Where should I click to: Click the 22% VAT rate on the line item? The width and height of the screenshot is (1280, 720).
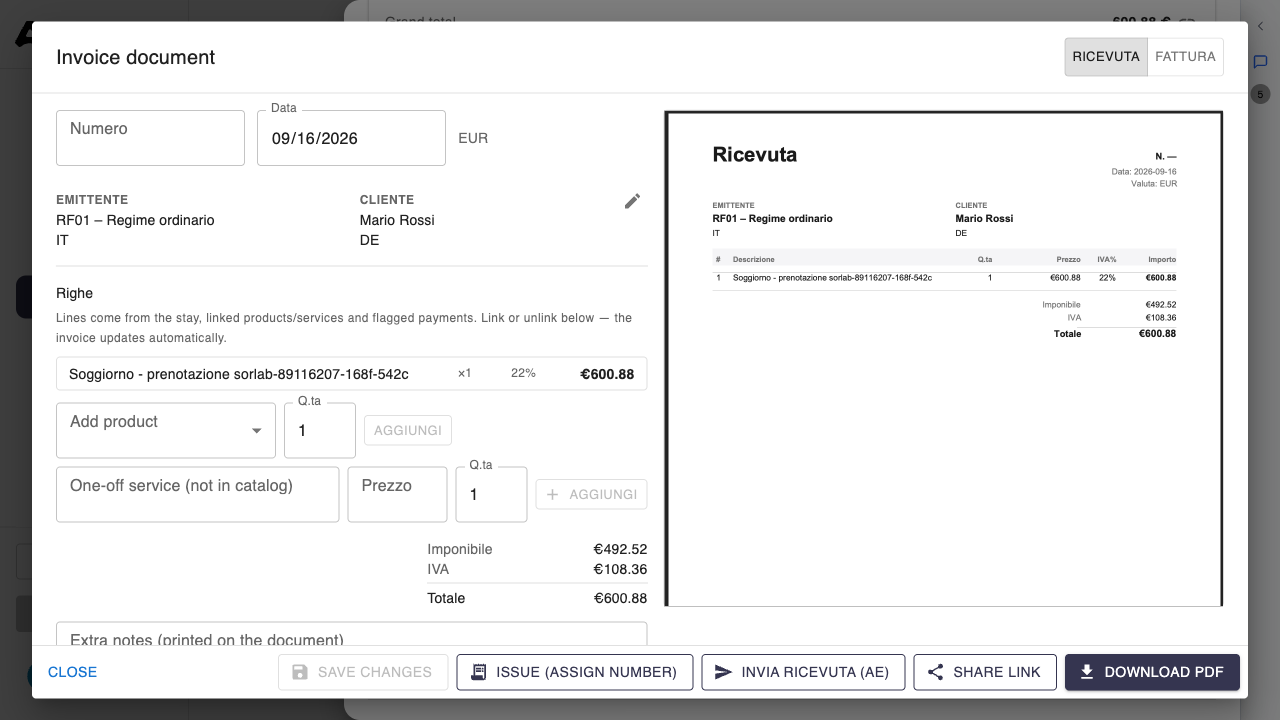(x=523, y=373)
